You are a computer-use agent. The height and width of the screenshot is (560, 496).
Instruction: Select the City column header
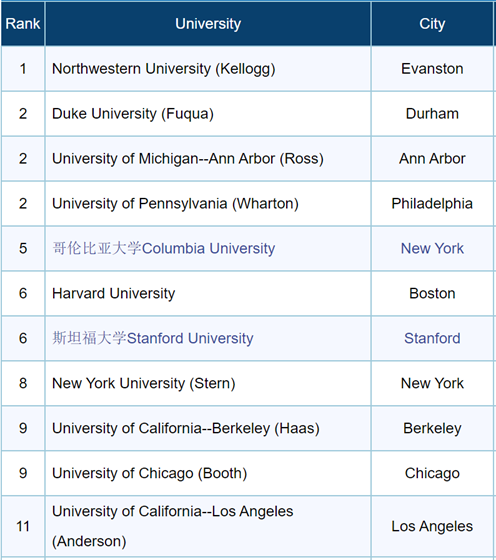click(x=432, y=24)
